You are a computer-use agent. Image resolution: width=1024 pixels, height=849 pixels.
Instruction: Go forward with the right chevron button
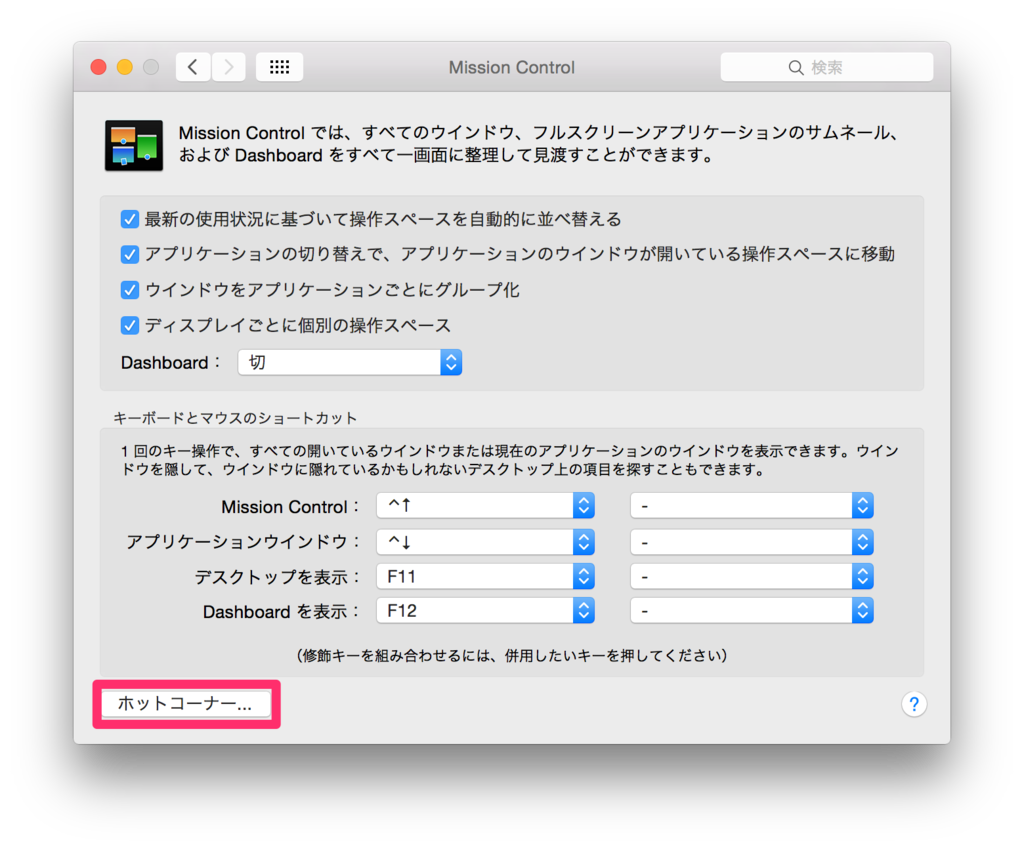coord(229,67)
